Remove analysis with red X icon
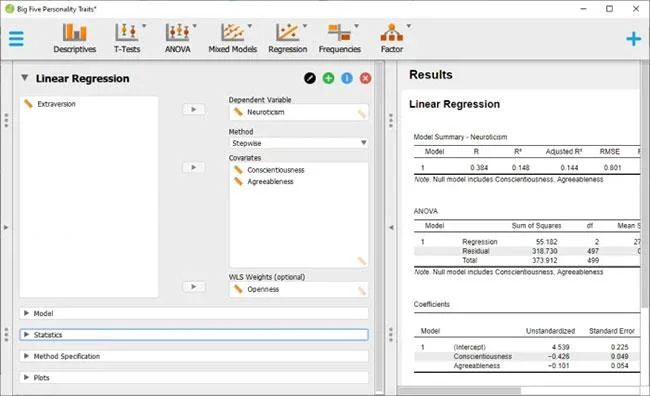The width and height of the screenshot is (650, 396). click(365, 78)
